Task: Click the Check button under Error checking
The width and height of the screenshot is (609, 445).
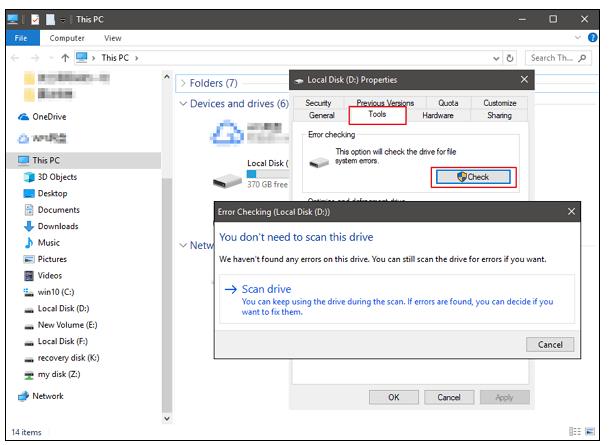Action: click(x=473, y=177)
